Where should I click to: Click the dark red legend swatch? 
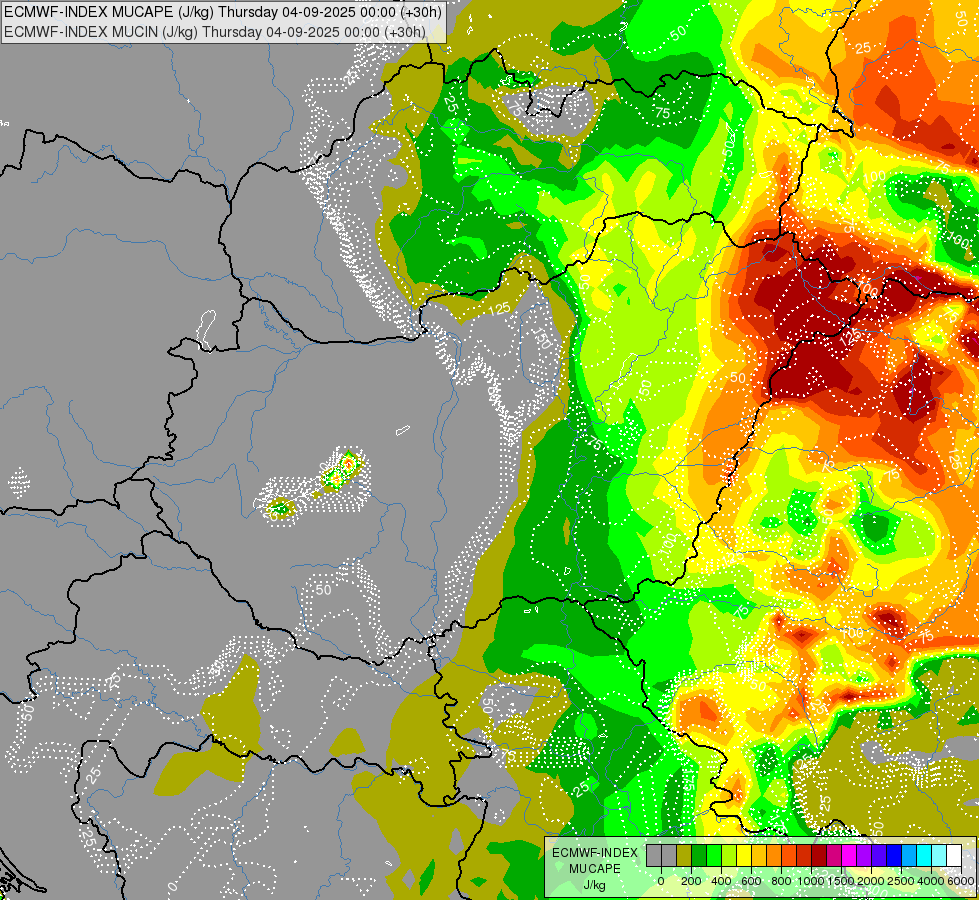click(819, 855)
